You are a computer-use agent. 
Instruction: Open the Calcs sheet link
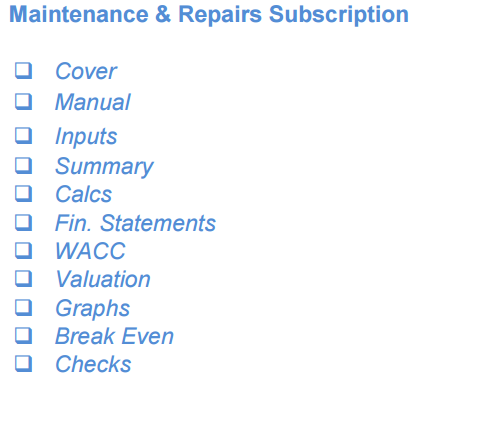(83, 194)
